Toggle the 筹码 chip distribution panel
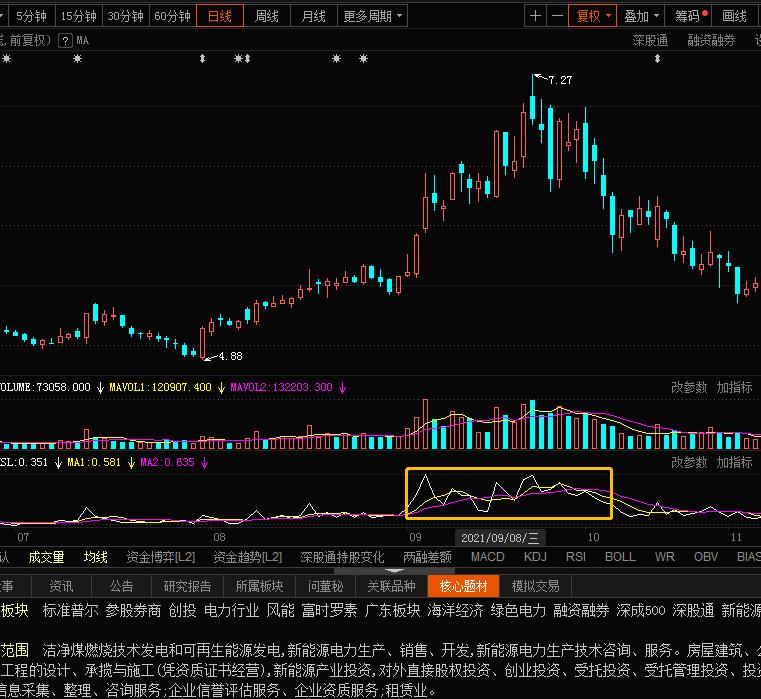This screenshot has width=761, height=699. pos(688,17)
